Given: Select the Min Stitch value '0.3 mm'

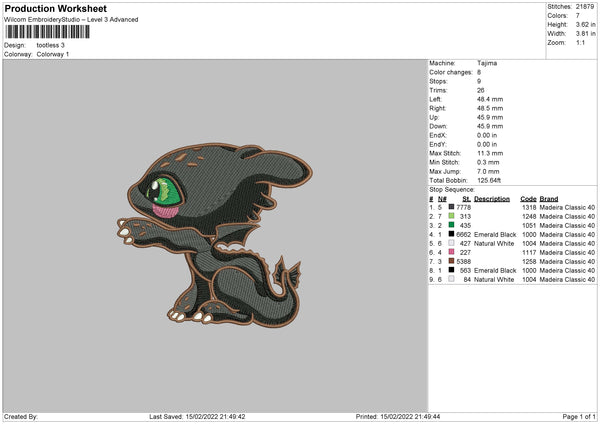Looking at the screenshot, I should 488,162.
